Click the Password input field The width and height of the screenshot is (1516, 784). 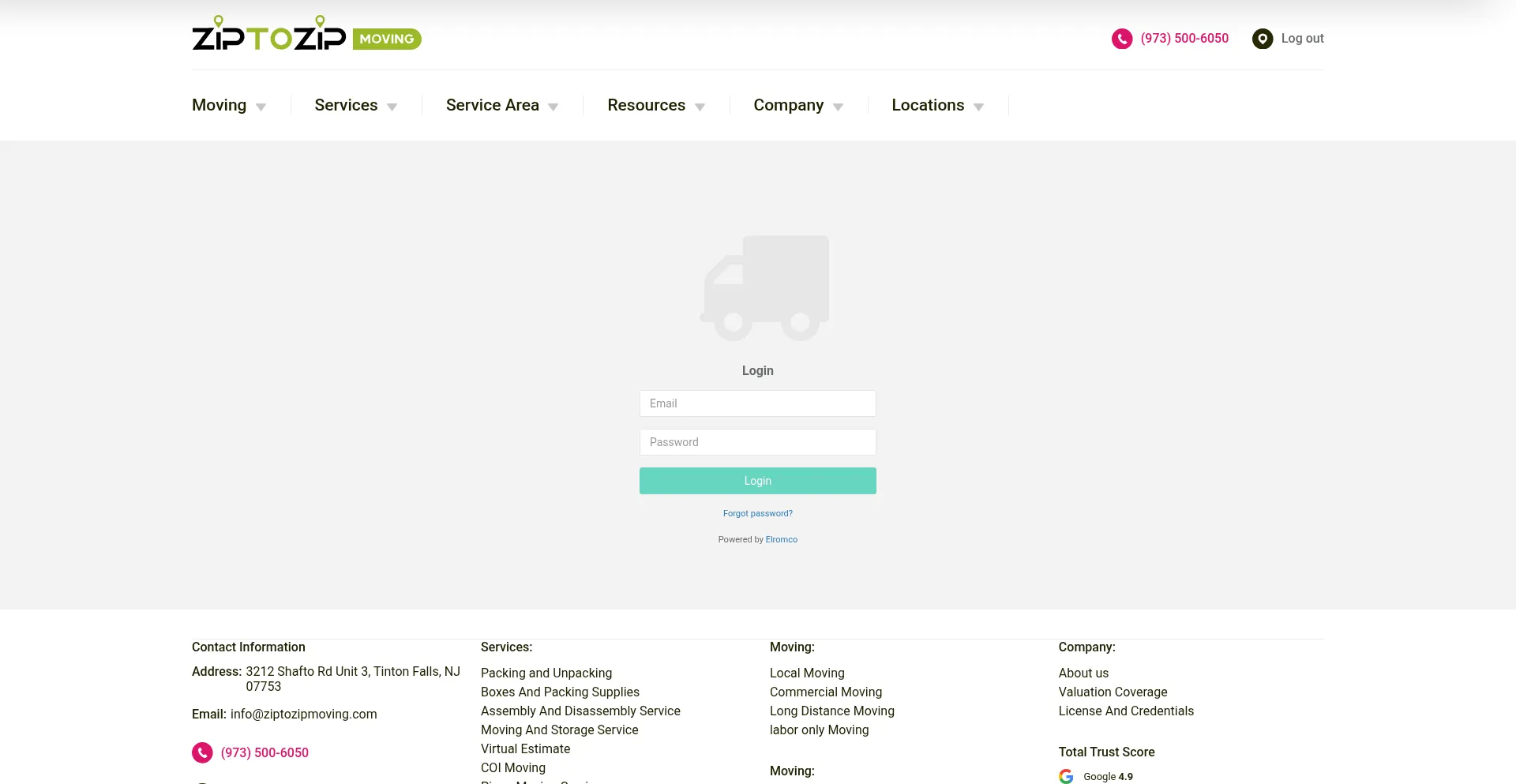(x=758, y=442)
